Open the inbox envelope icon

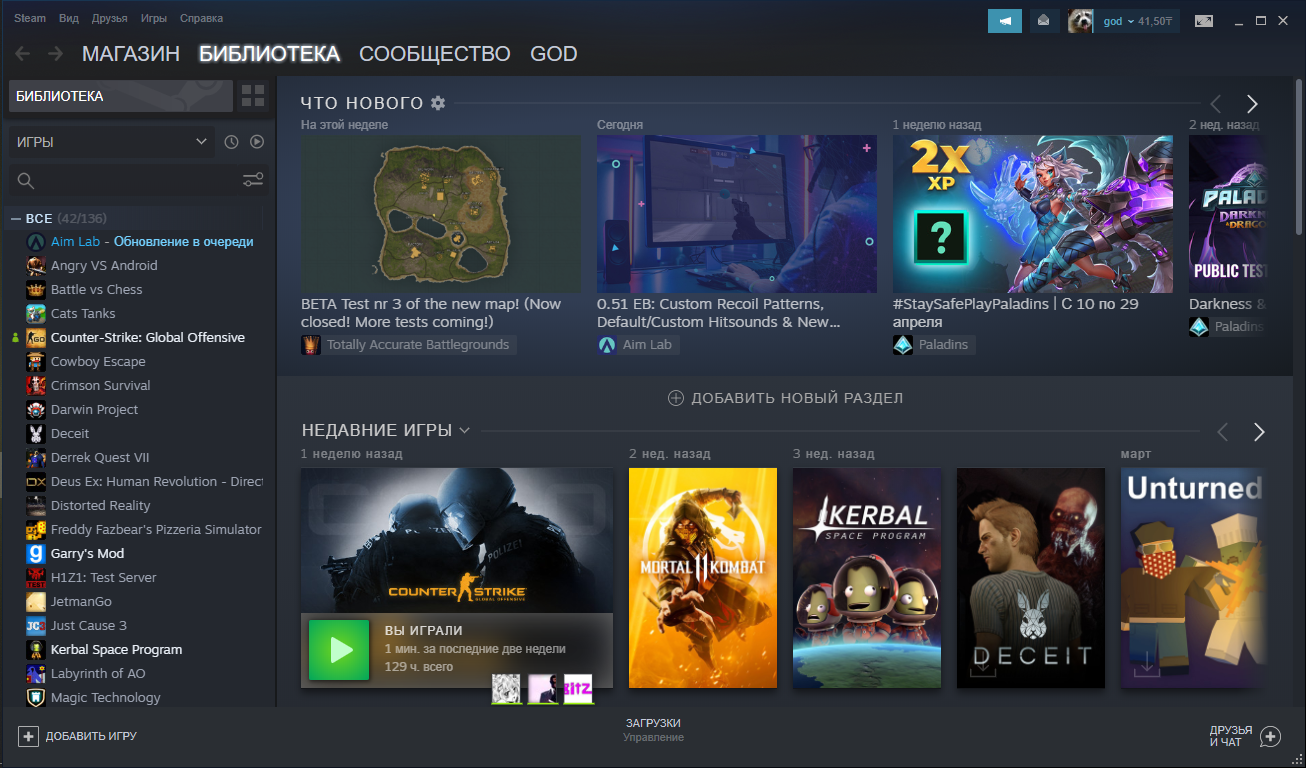coord(1044,21)
